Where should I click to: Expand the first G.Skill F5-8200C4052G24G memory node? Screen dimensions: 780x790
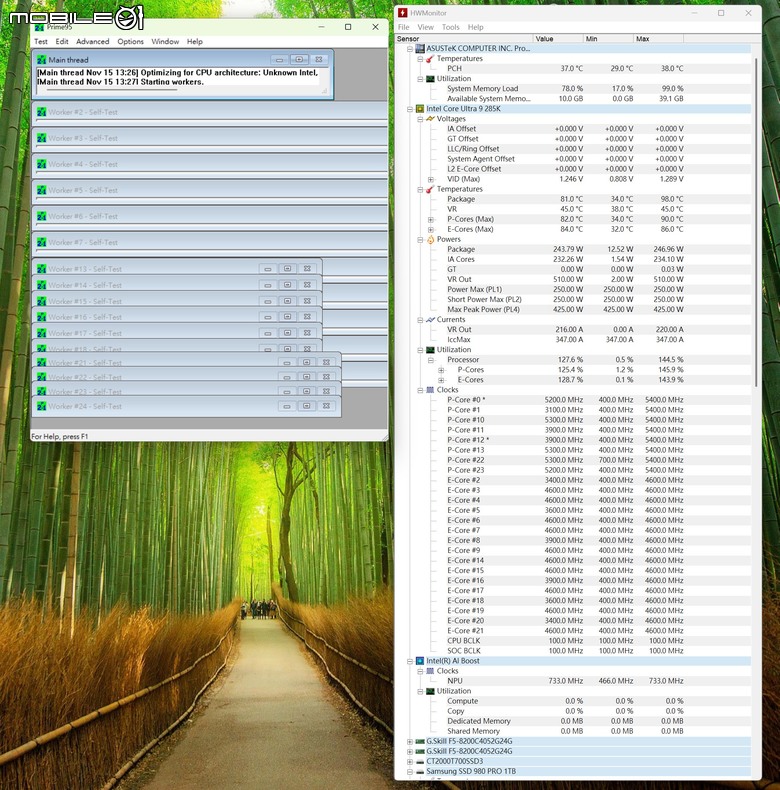409,741
